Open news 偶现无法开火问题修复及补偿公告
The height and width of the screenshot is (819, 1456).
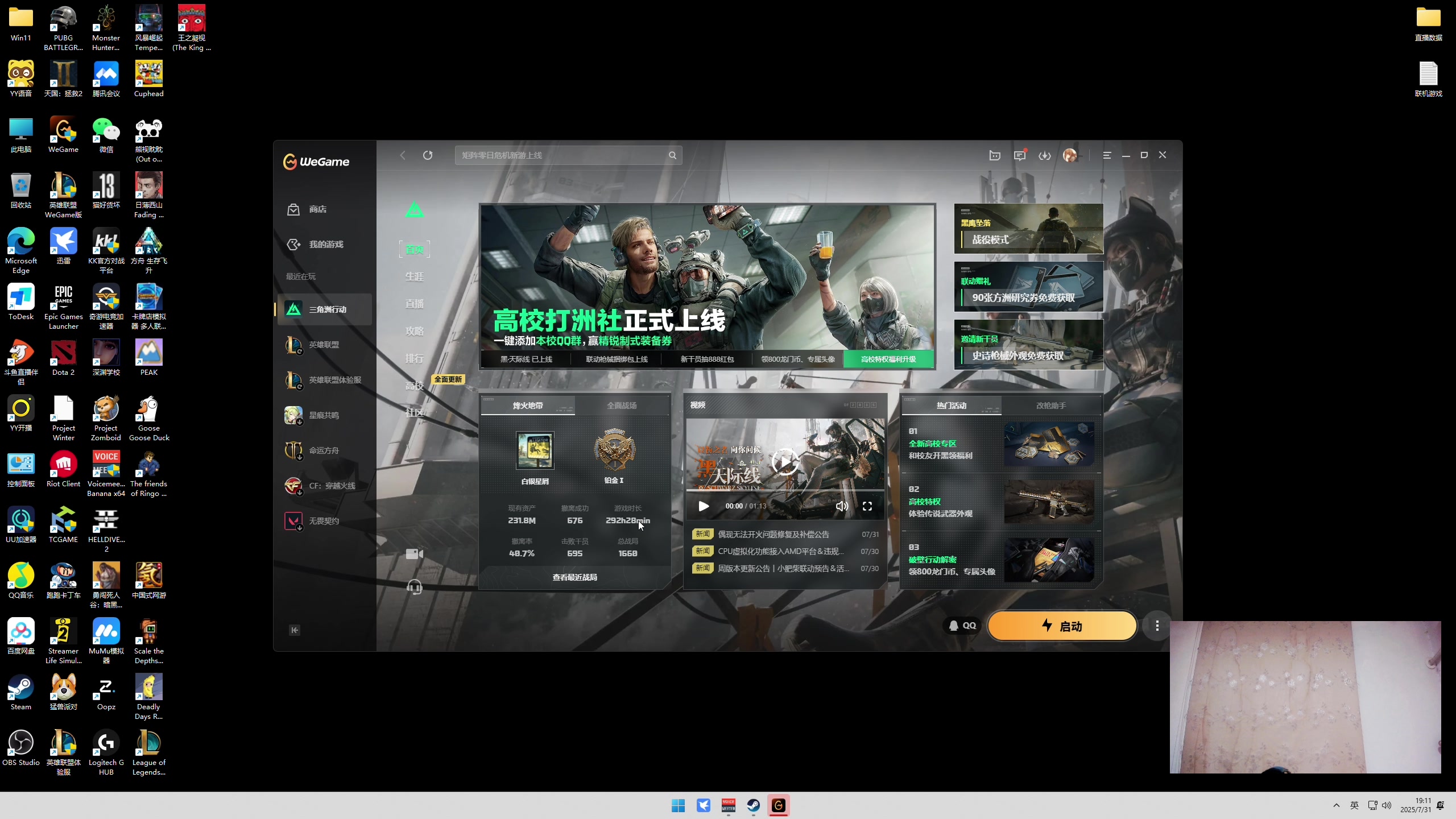click(x=785, y=534)
